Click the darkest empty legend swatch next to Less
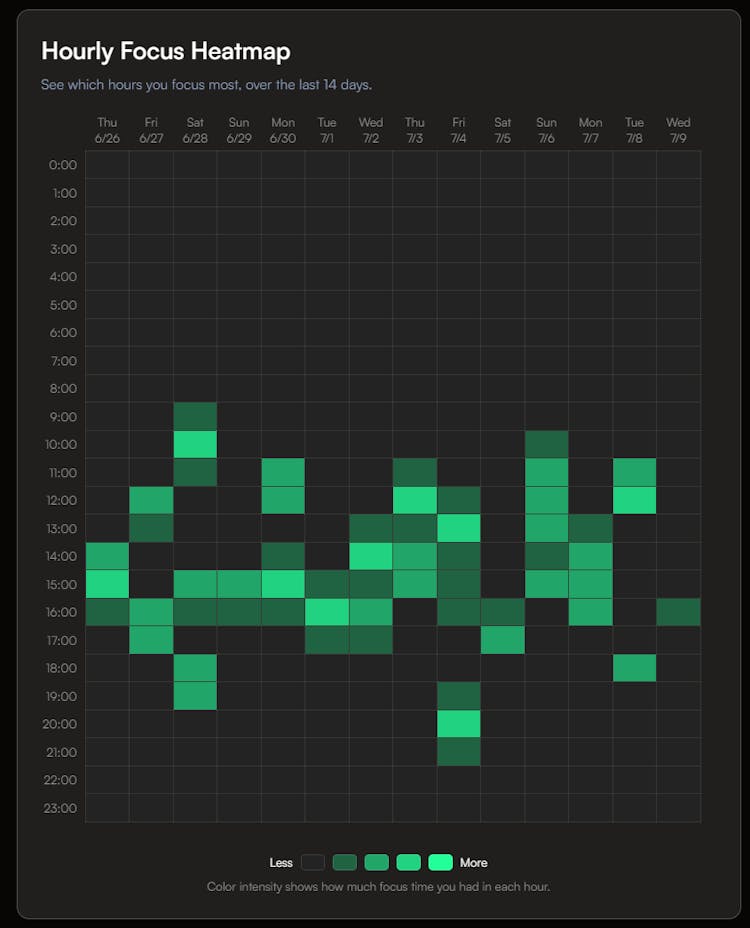 [312, 862]
